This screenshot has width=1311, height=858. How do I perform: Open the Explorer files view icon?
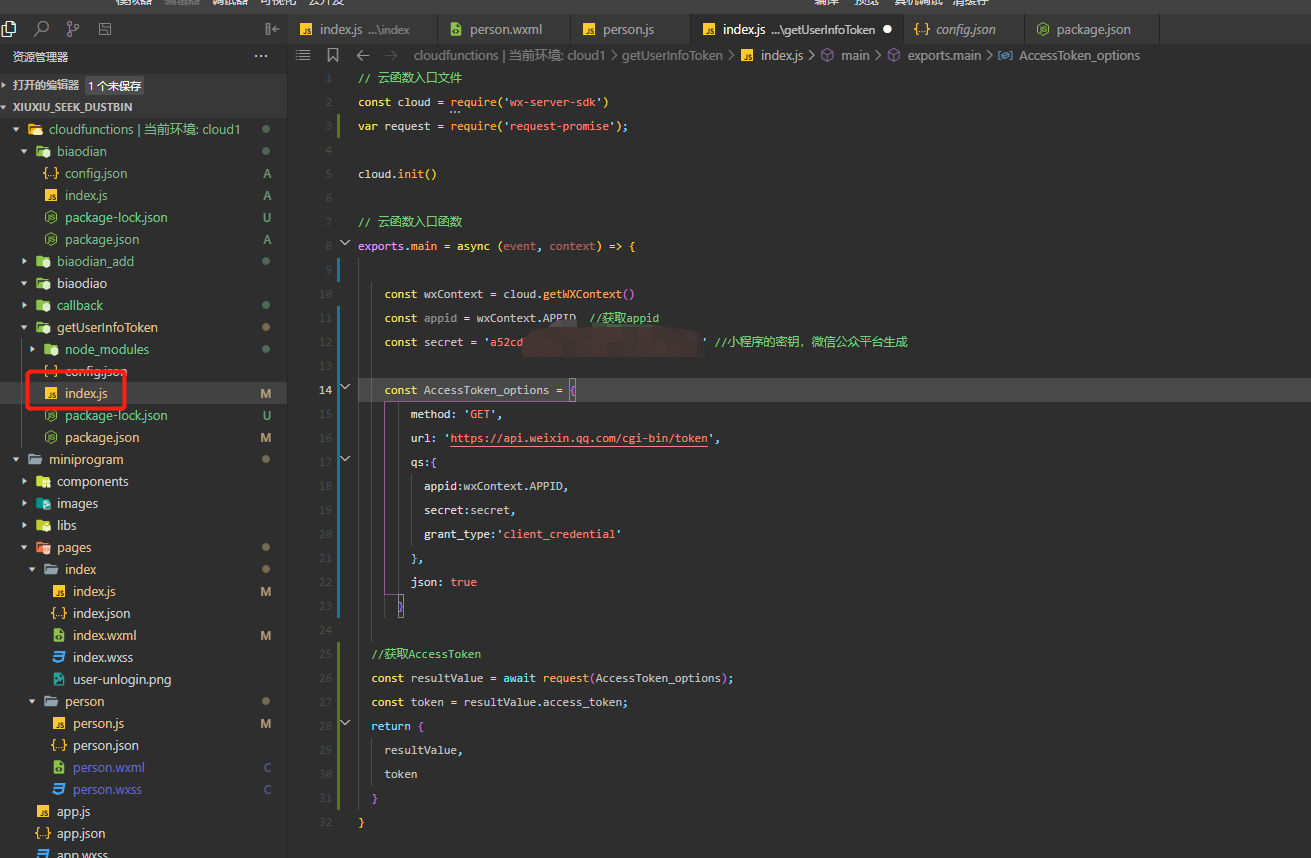coord(9,29)
